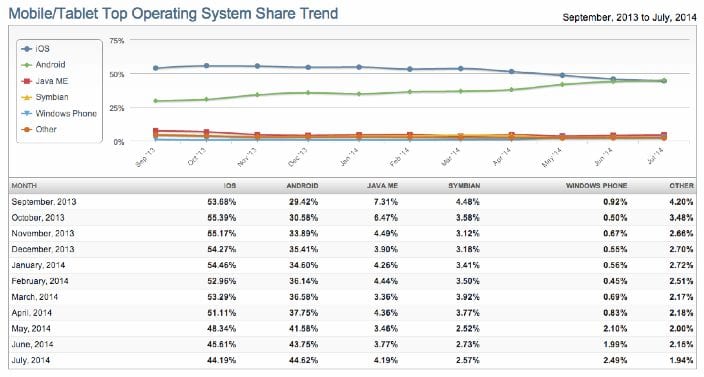Click the Java ME square marker at Sep '13
704x377 pixels.
point(156,131)
